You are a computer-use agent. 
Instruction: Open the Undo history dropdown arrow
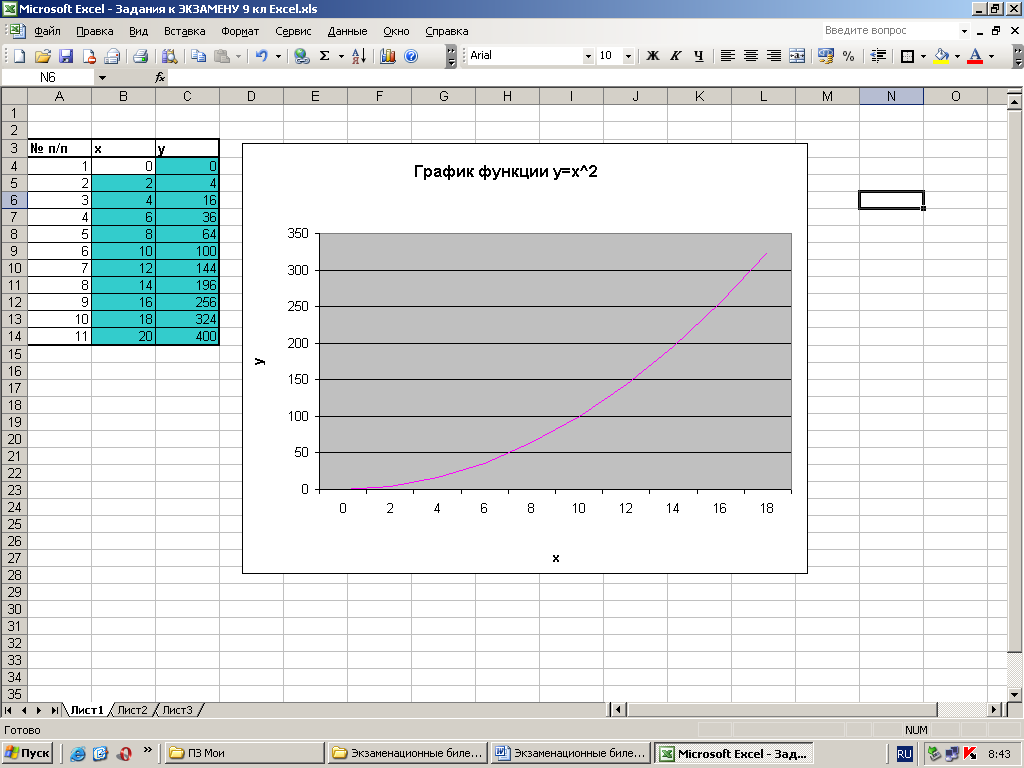(x=278, y=56)
